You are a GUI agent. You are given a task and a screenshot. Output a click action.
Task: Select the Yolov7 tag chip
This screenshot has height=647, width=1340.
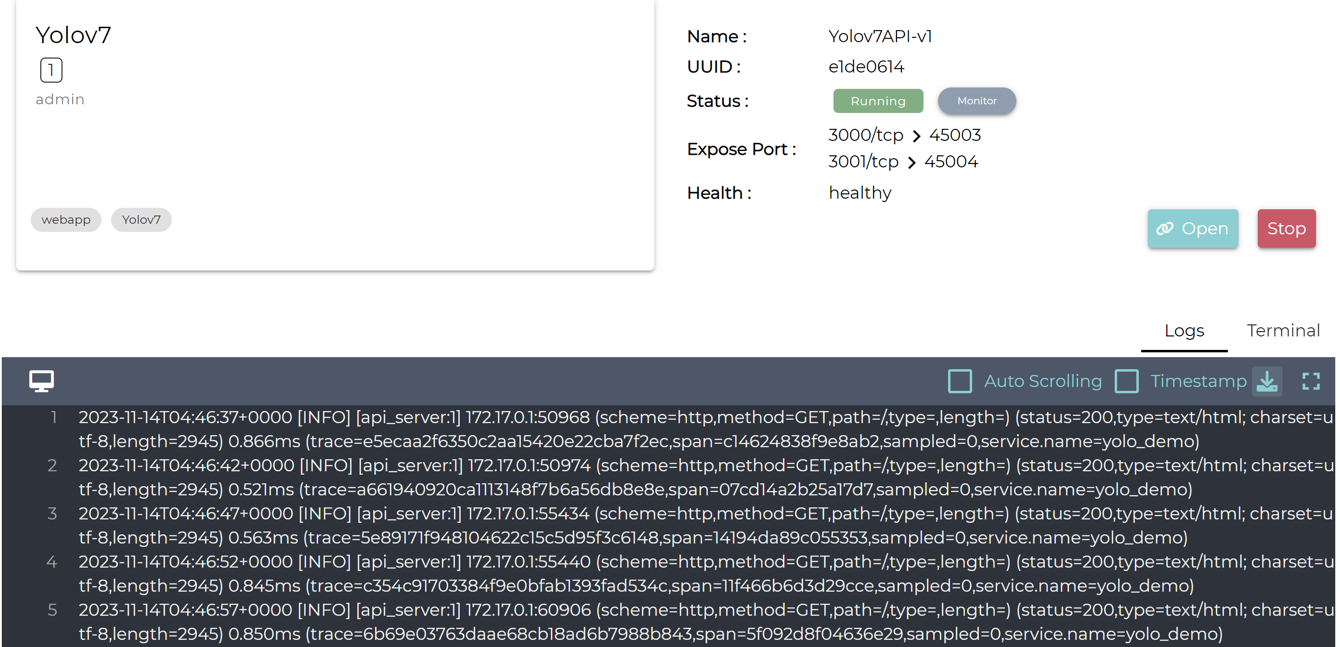point(141,220)
